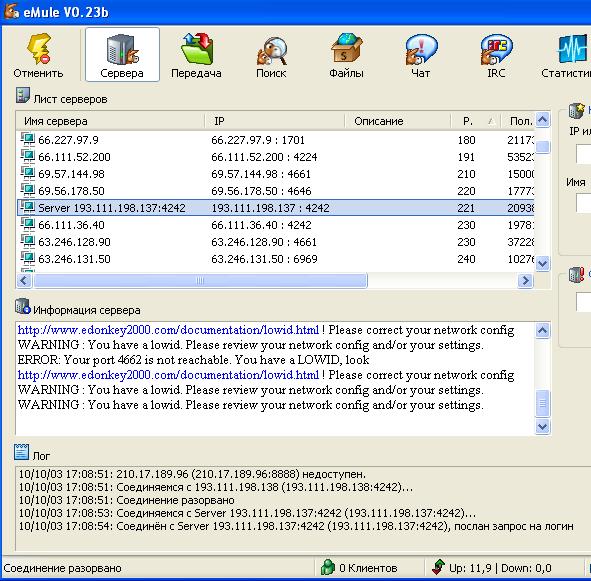The image size is (591, 581).
Task: Click the server list horizontal scrollbar thumb
Action: tap(200, 281)
